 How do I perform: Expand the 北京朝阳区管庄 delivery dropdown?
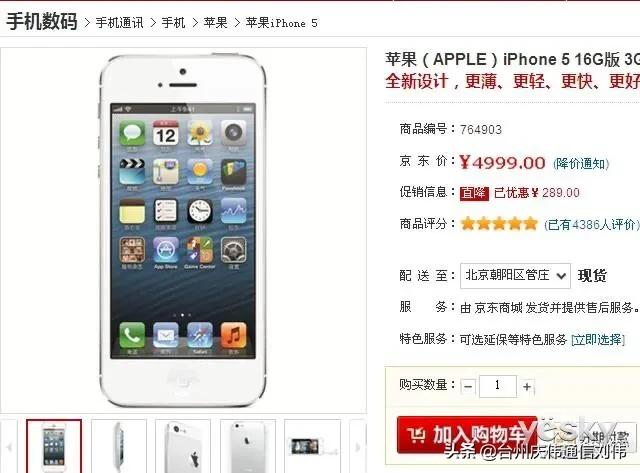pyautogui.click(x=515, y=276)
